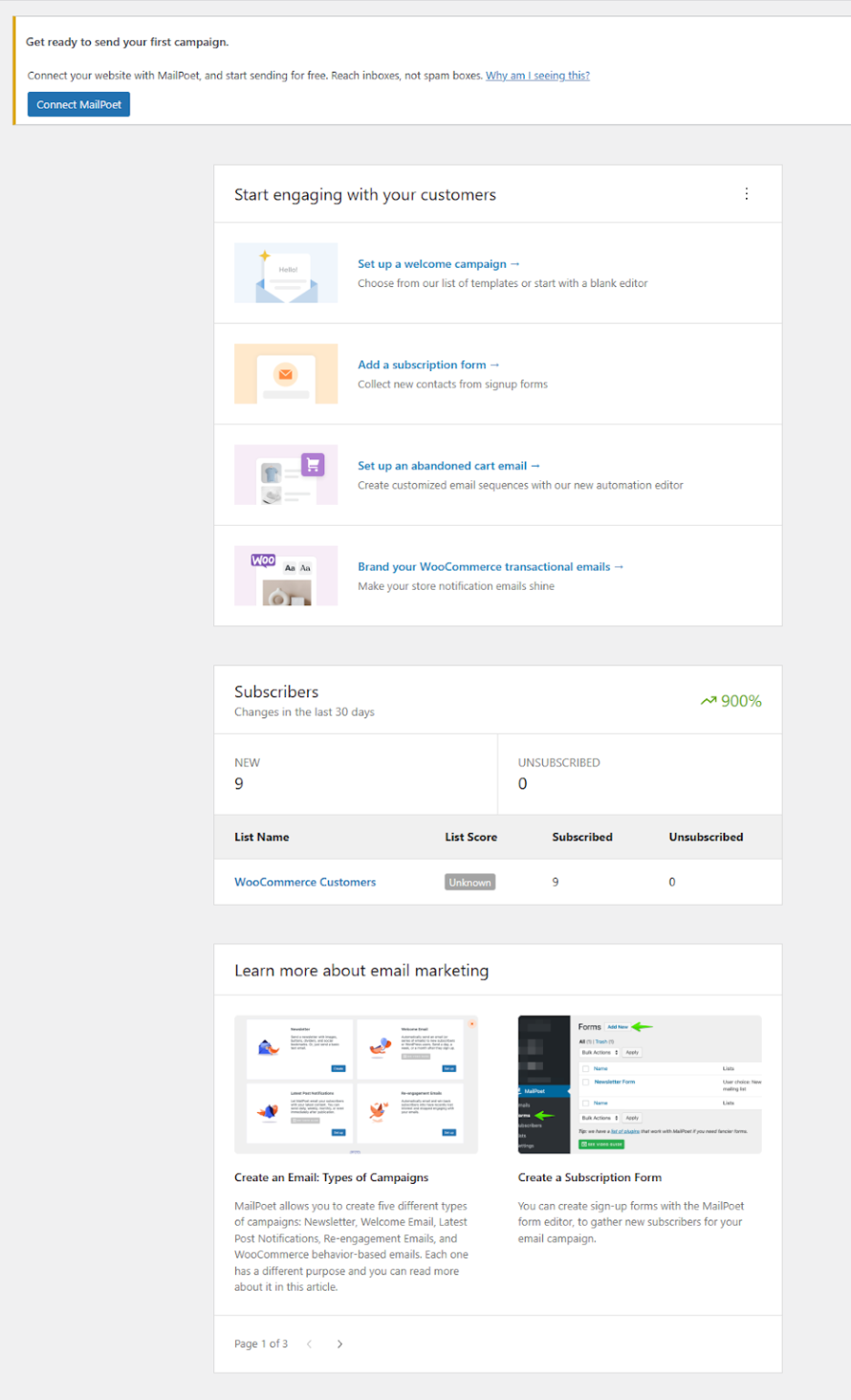
Task: Click the Woo logo thumbnail image
Action: (285, 575)
